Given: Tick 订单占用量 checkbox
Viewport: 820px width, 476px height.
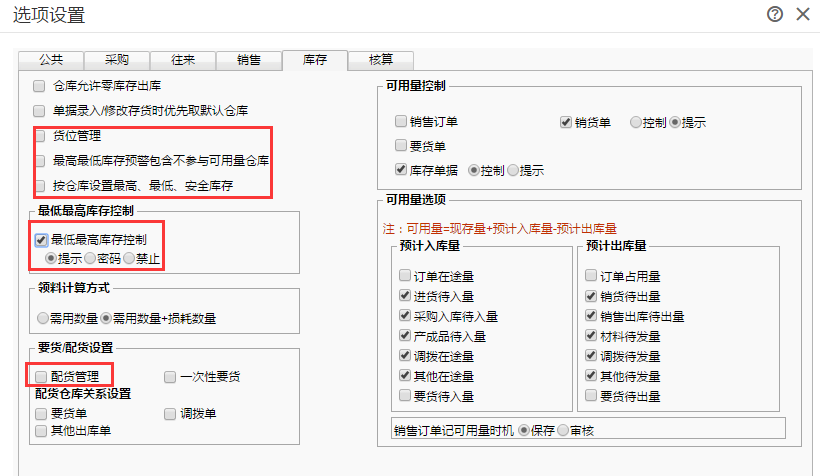Looking at the screenshot, I should [x=591, y=275].
